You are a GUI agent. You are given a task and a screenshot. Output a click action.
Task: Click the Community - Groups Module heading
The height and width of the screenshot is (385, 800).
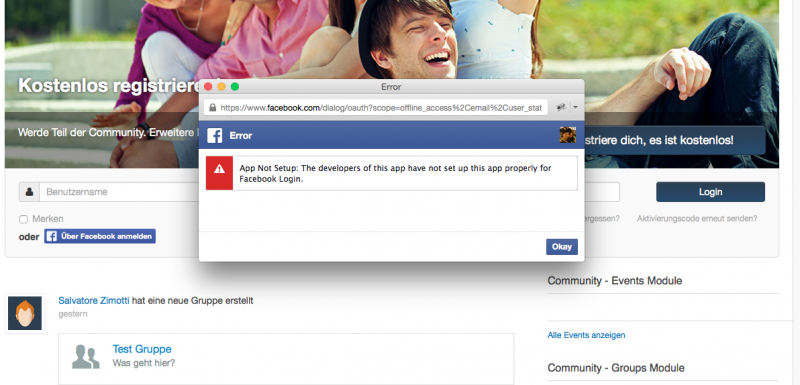tap(616, 368)
